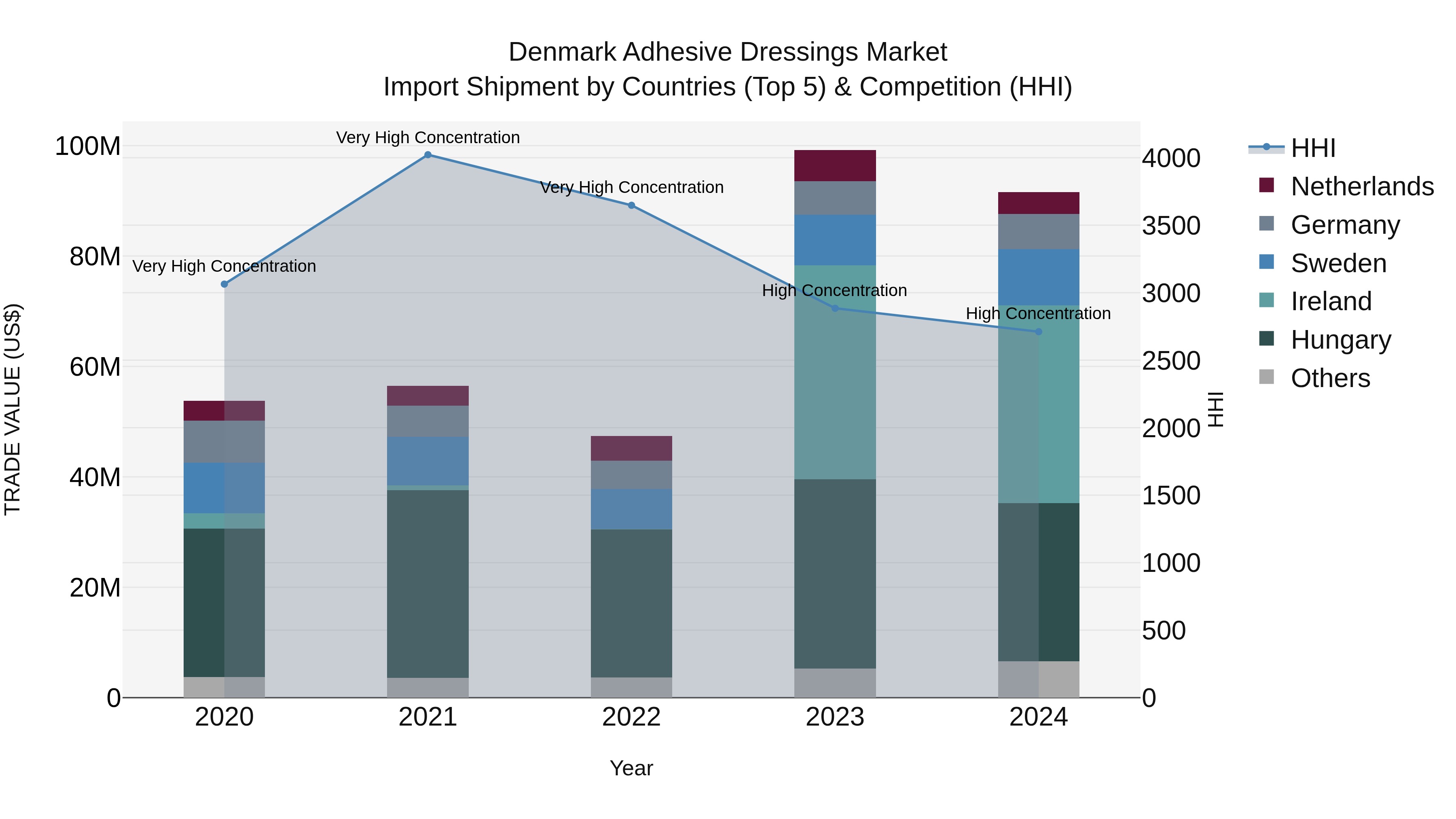1456x819 pixels.
Task: Toggle the HHI legend entry
Action: tap(1291, 148)
